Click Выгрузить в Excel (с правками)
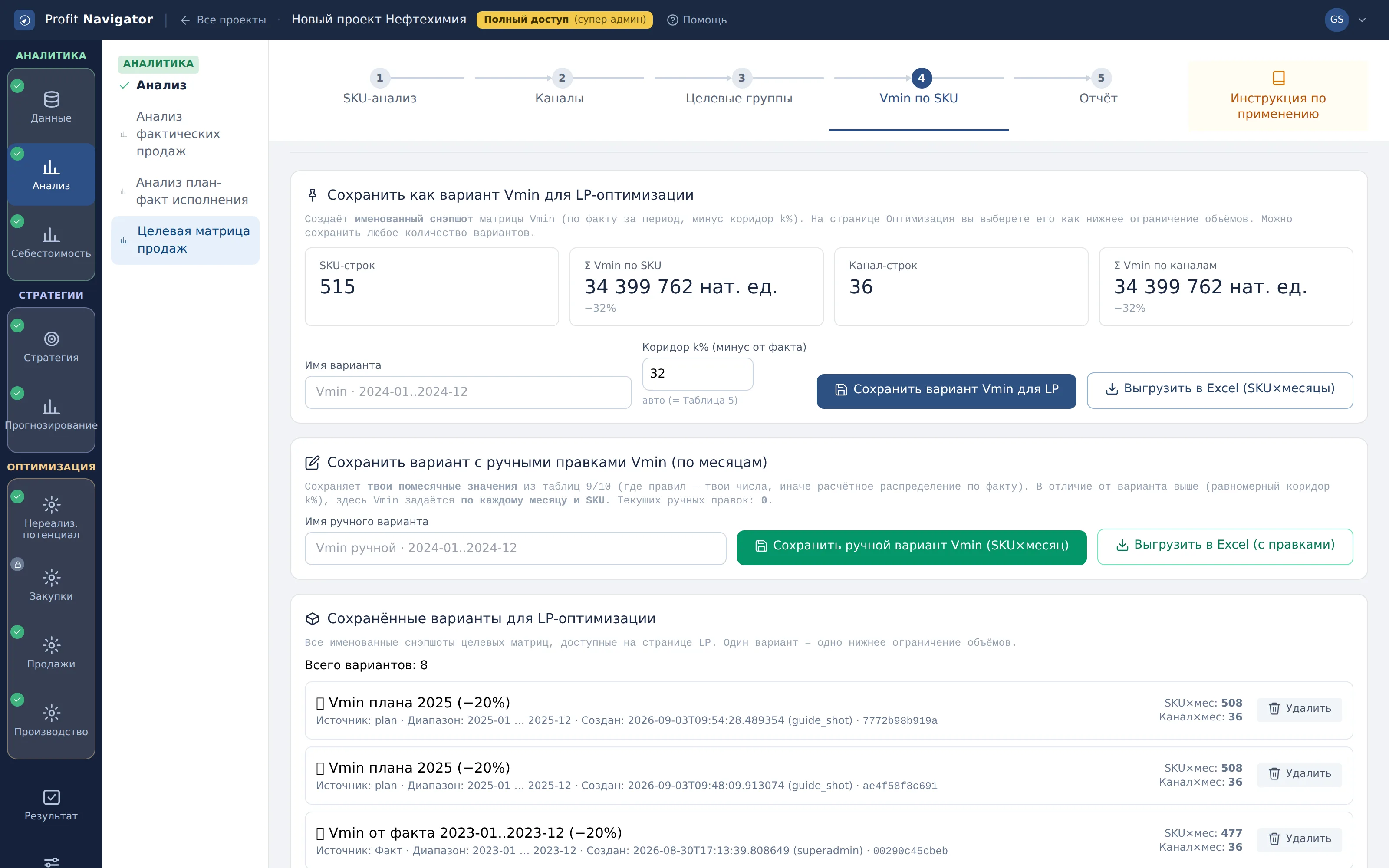1389x868 pixels. click(1225, 546)
